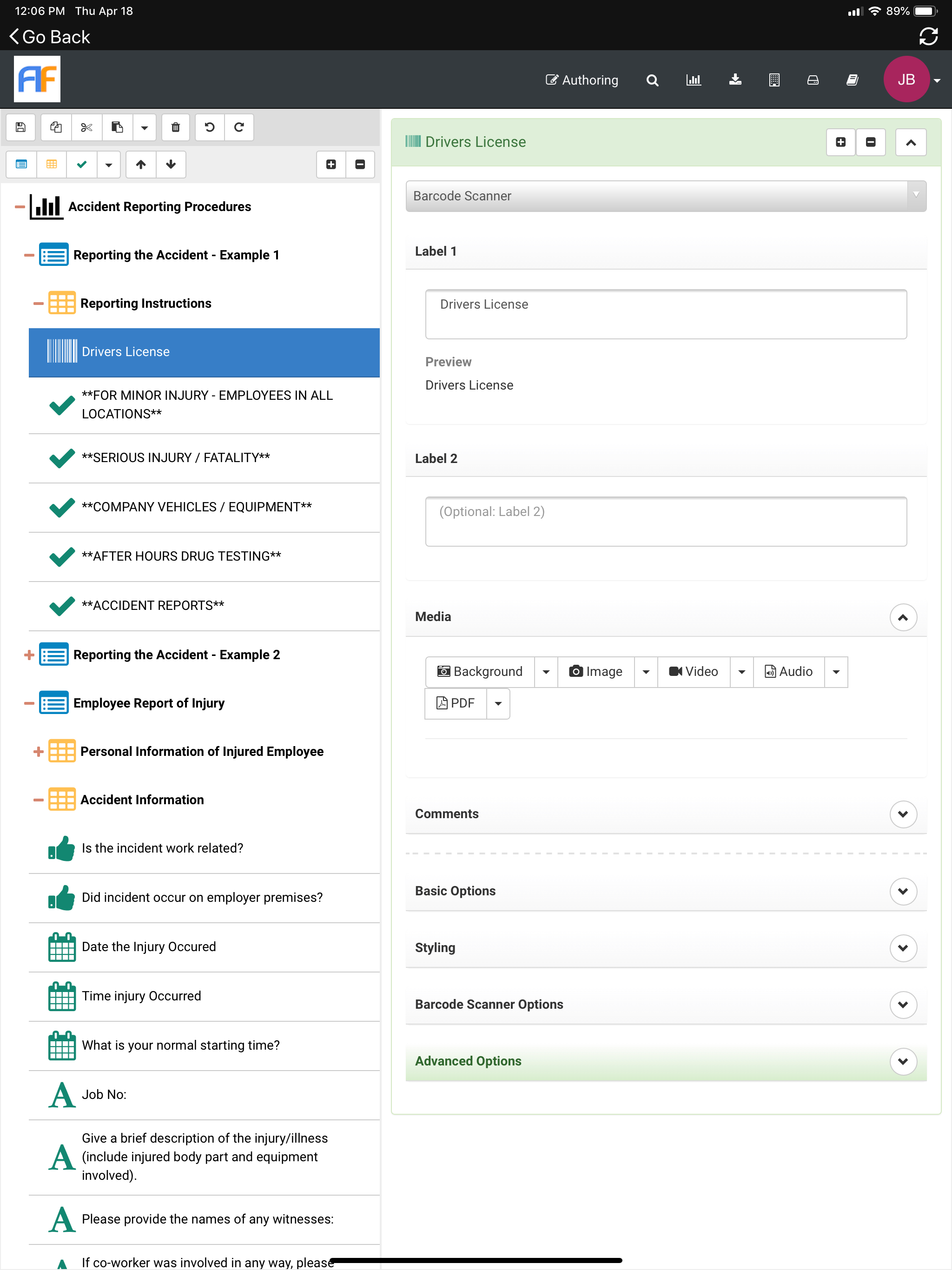Select Is the incident work related? question
Viewport: 952px width, 1270px height.
tap(204, 848)
